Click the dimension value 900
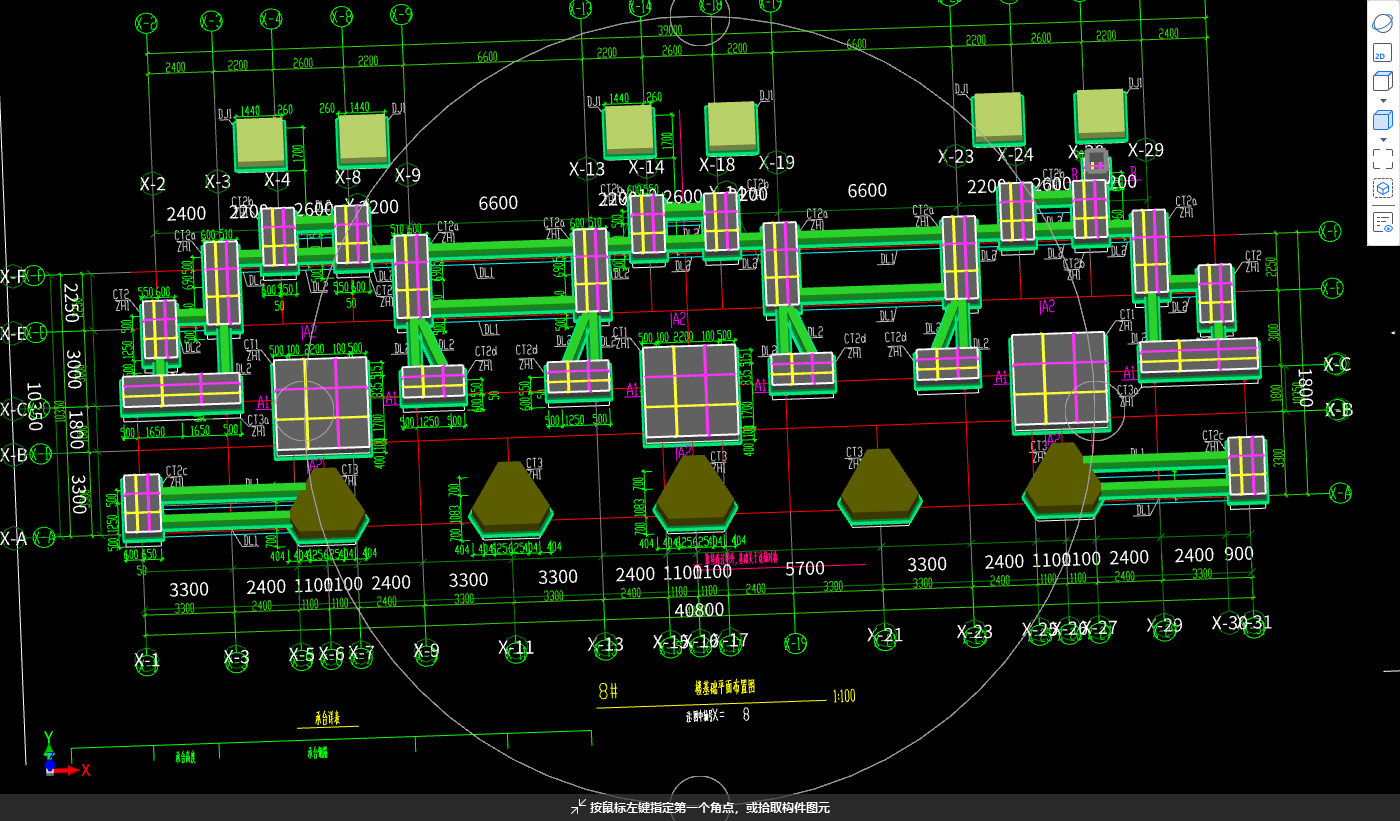The image size is (1400, 821). tap(1238, 554)
